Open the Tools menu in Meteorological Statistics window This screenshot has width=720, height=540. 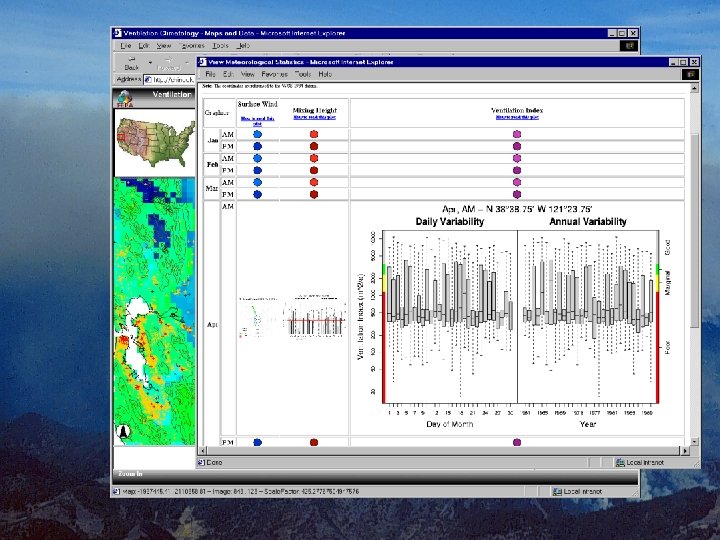(x=301, y=74)
